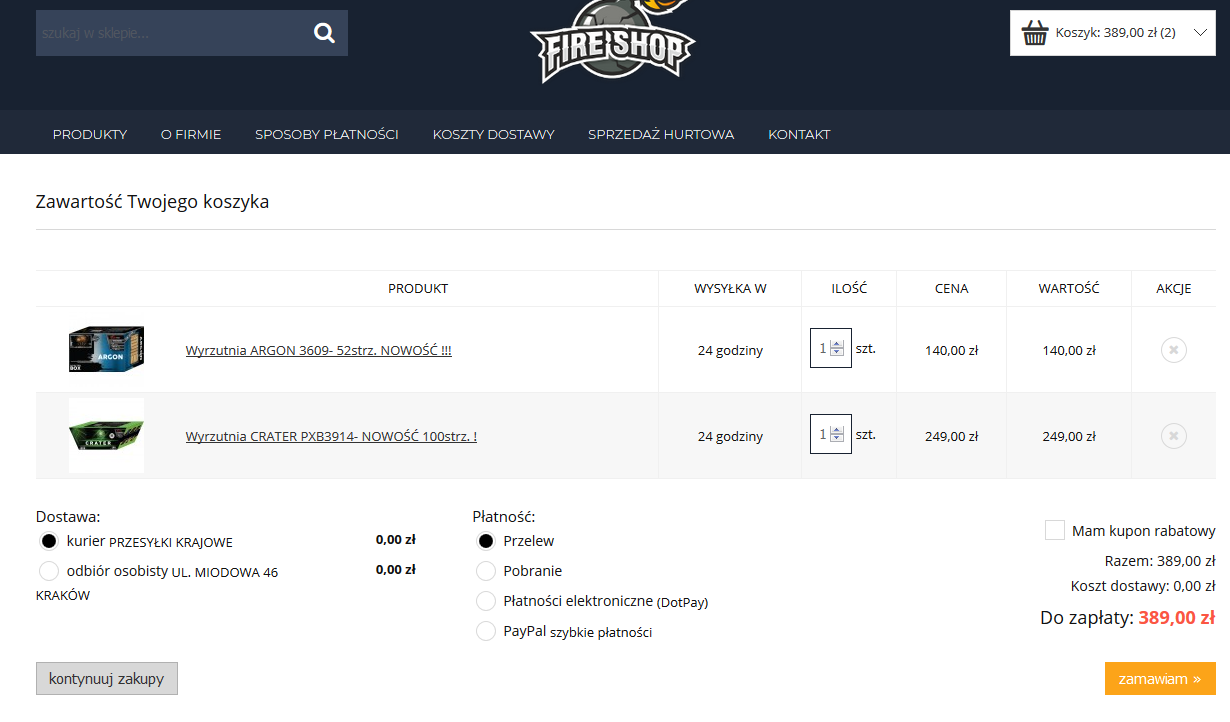Click the zamawiam order button
Viewport: 1230px width, 722px height.
tap(1160, 678)
